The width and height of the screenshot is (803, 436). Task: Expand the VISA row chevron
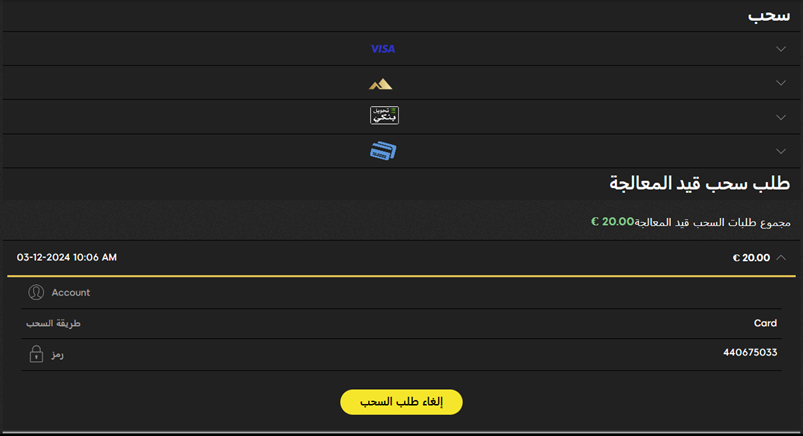[780, 49]
